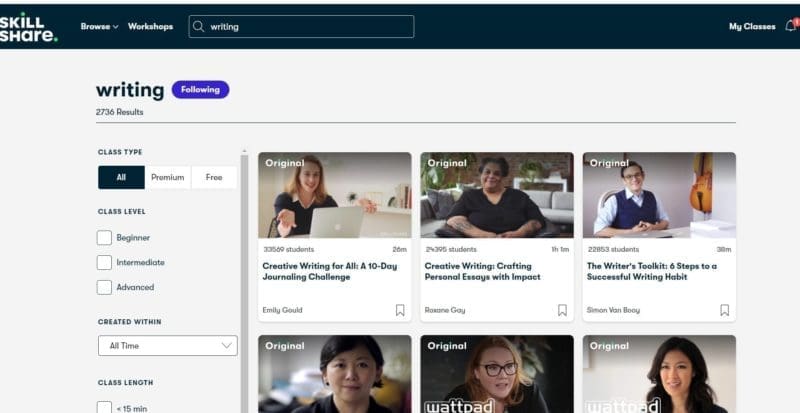Viewport: 800px width, 413px height.
Task: Open Simon Van Booy class thumbnail
Action: [x=659, y=195]
